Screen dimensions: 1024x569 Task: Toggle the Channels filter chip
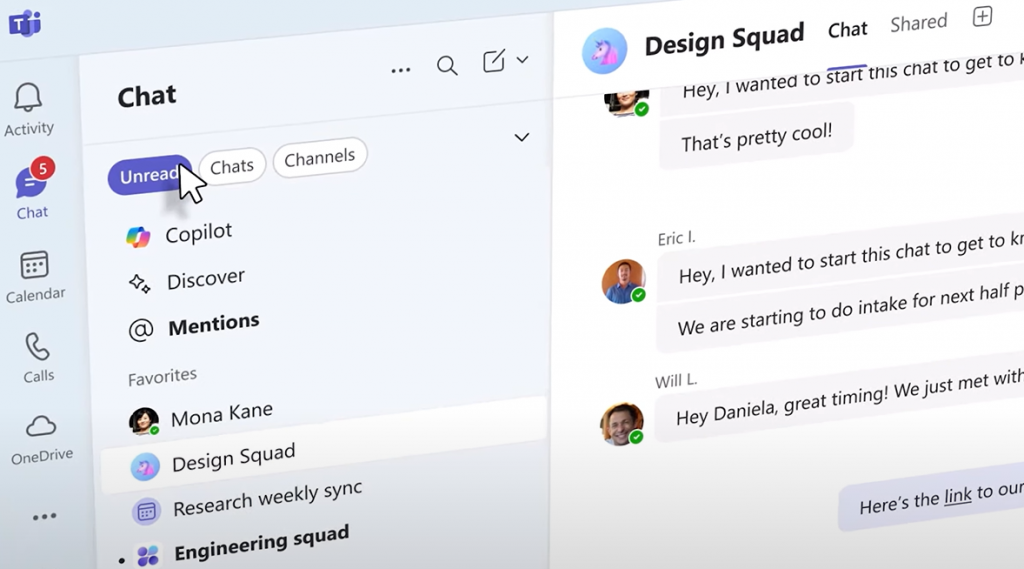pos(319,157)
